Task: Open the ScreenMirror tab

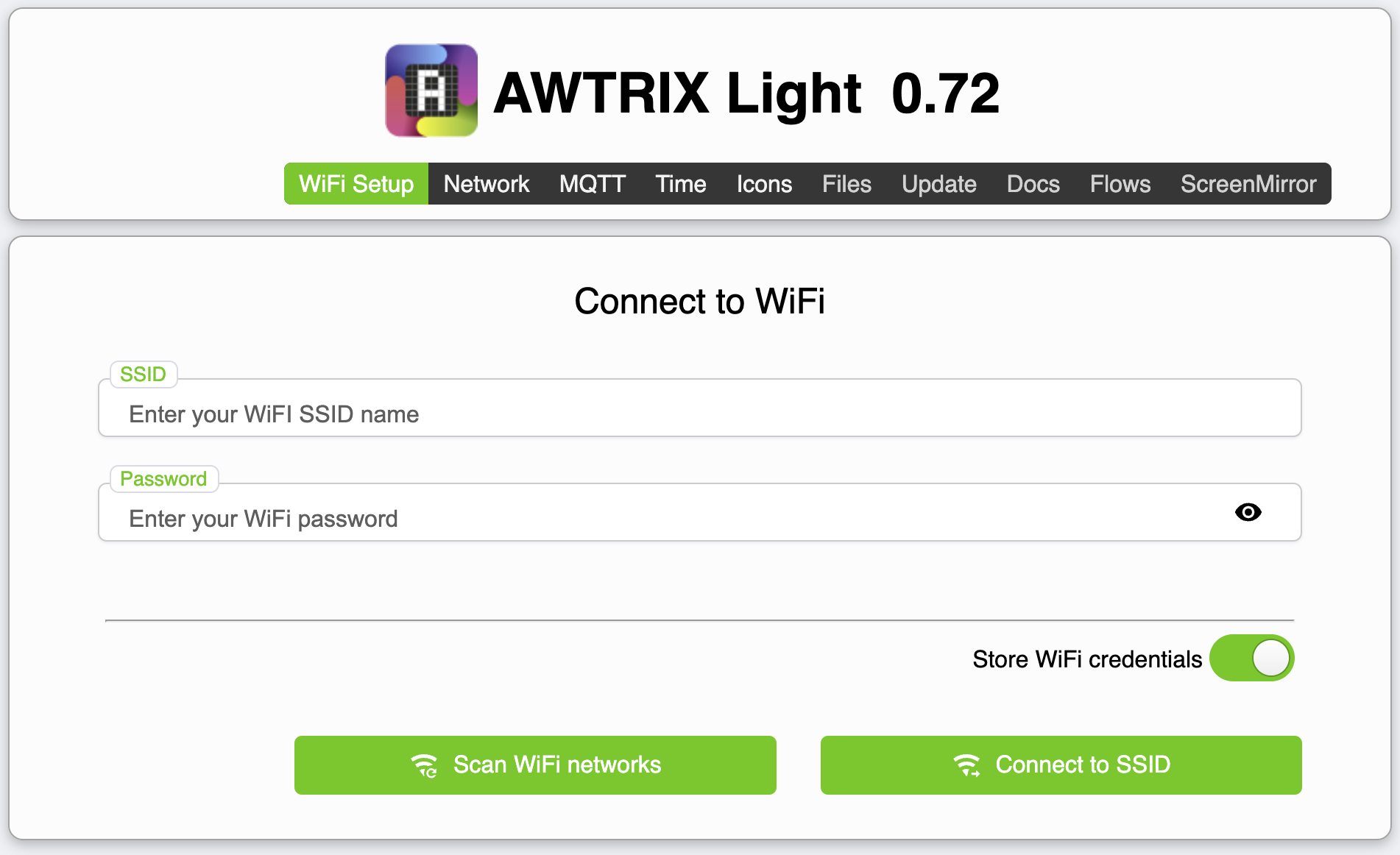Action: coord(1248,184)
